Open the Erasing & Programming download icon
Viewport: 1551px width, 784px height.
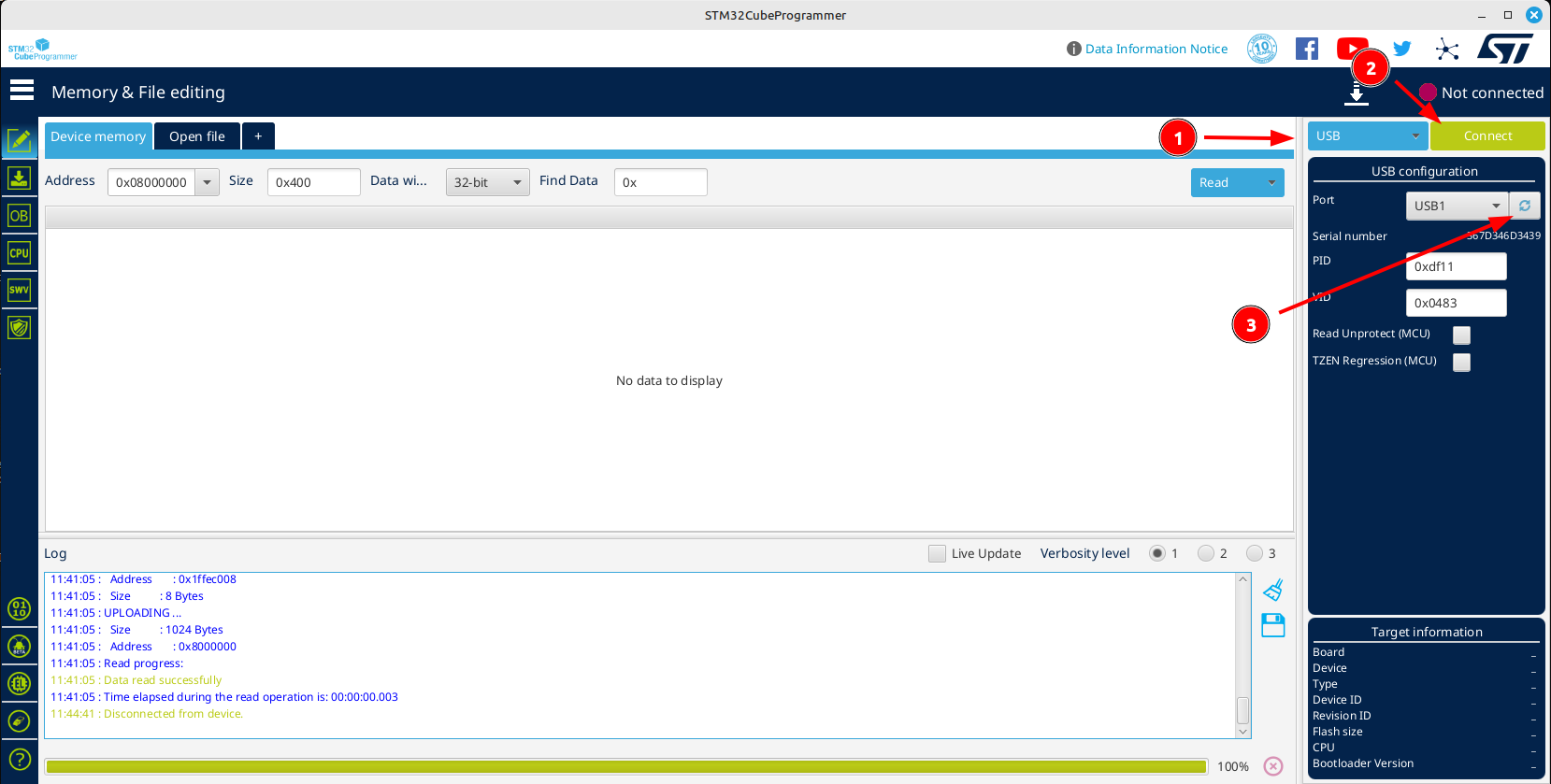(19, 178)
